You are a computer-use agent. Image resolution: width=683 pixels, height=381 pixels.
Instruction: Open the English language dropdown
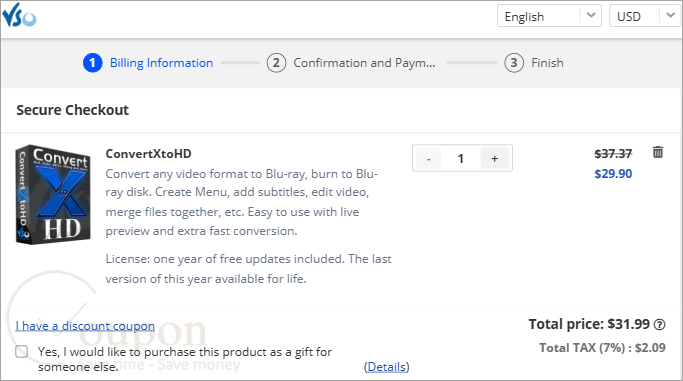click(x=549, y=16)
